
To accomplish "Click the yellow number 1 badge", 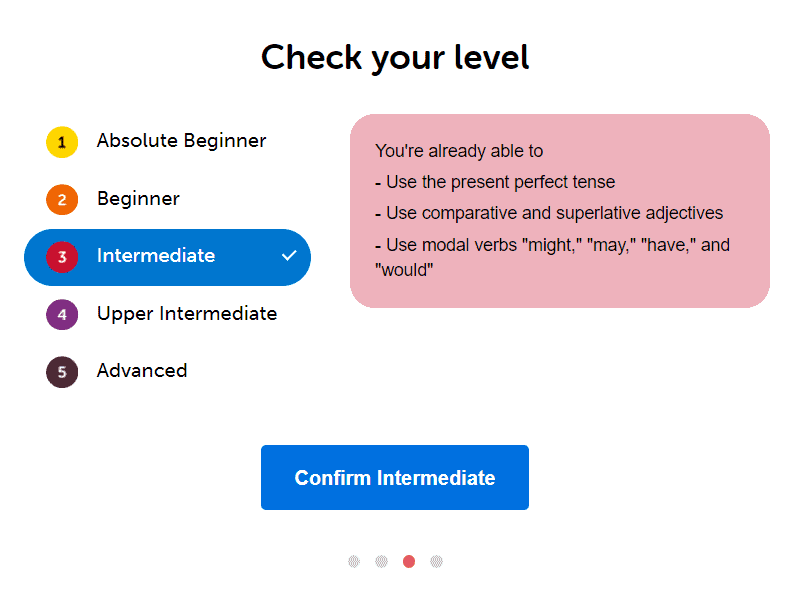I will click(x=62, y=142).
